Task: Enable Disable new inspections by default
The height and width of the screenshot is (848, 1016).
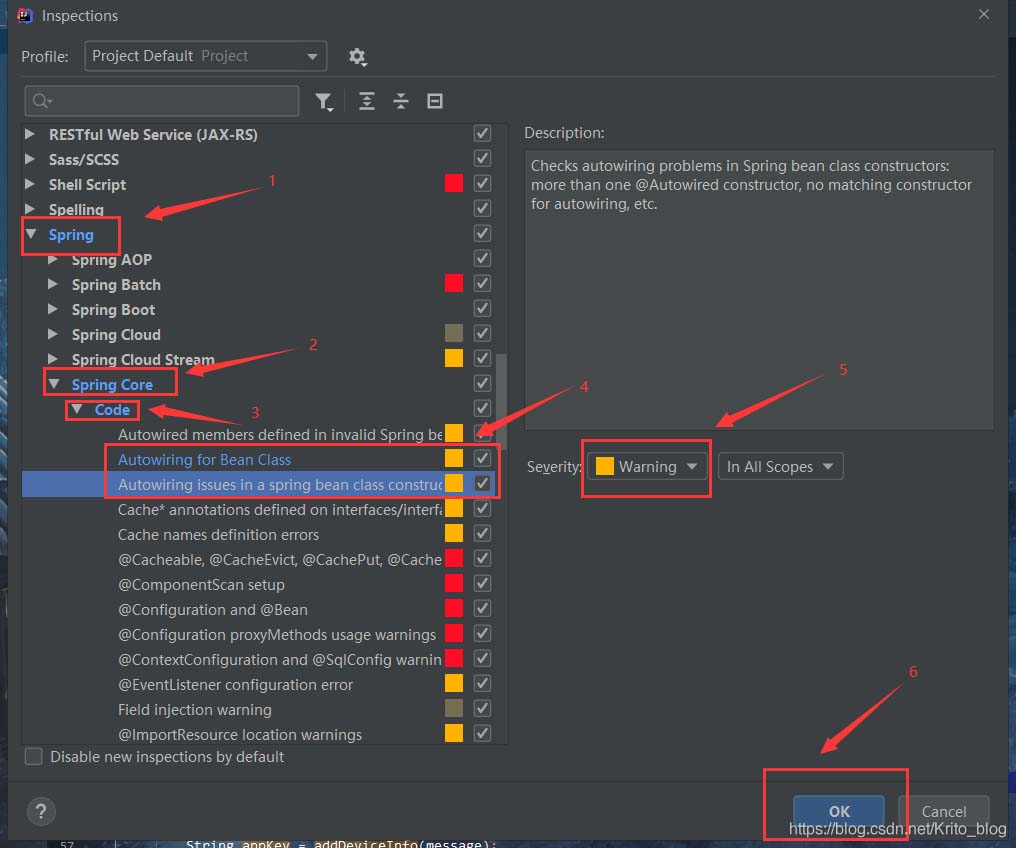Action: point(34,757)
